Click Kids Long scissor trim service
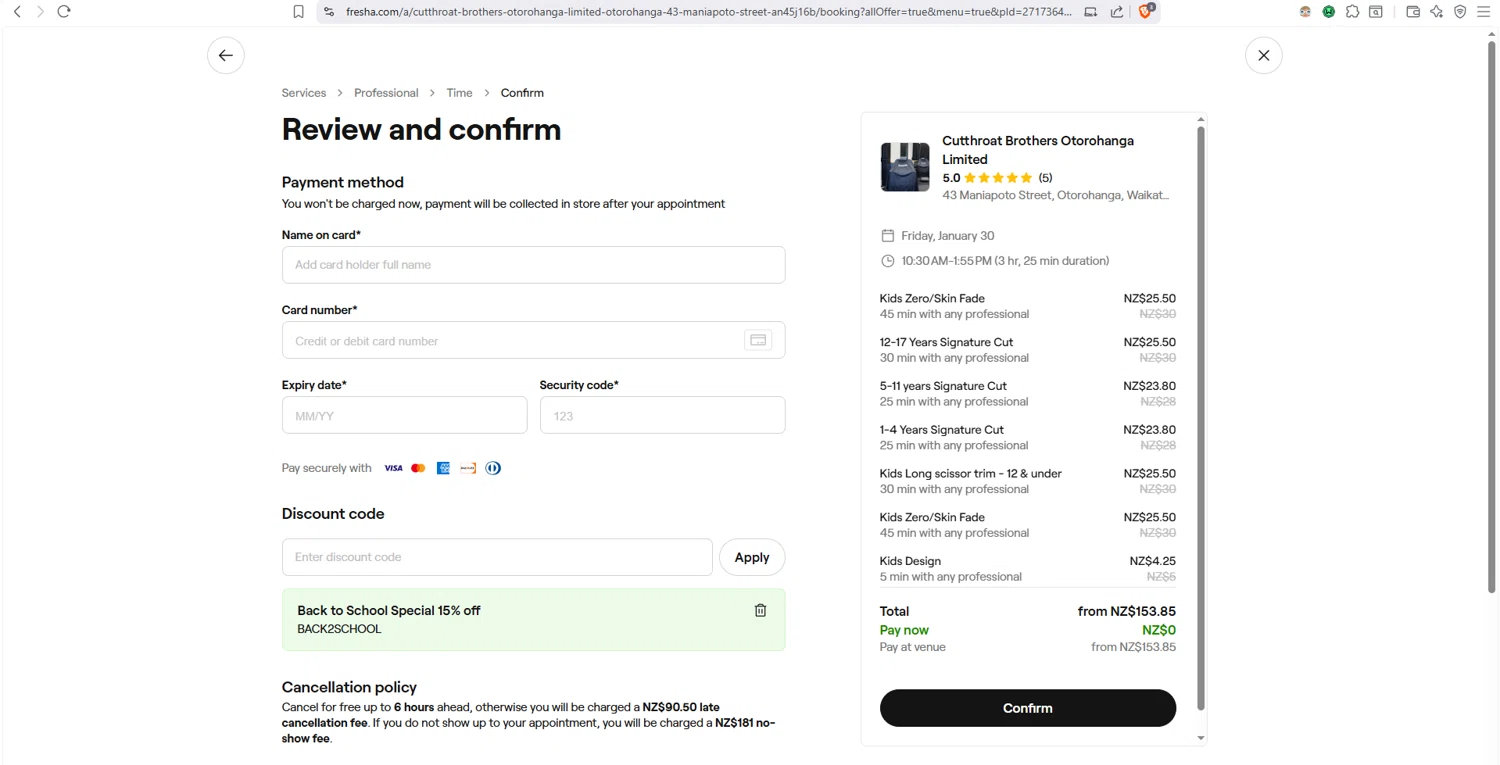Image resolution: width=1500 pixels, height=765 pixels. (1027, 481)
